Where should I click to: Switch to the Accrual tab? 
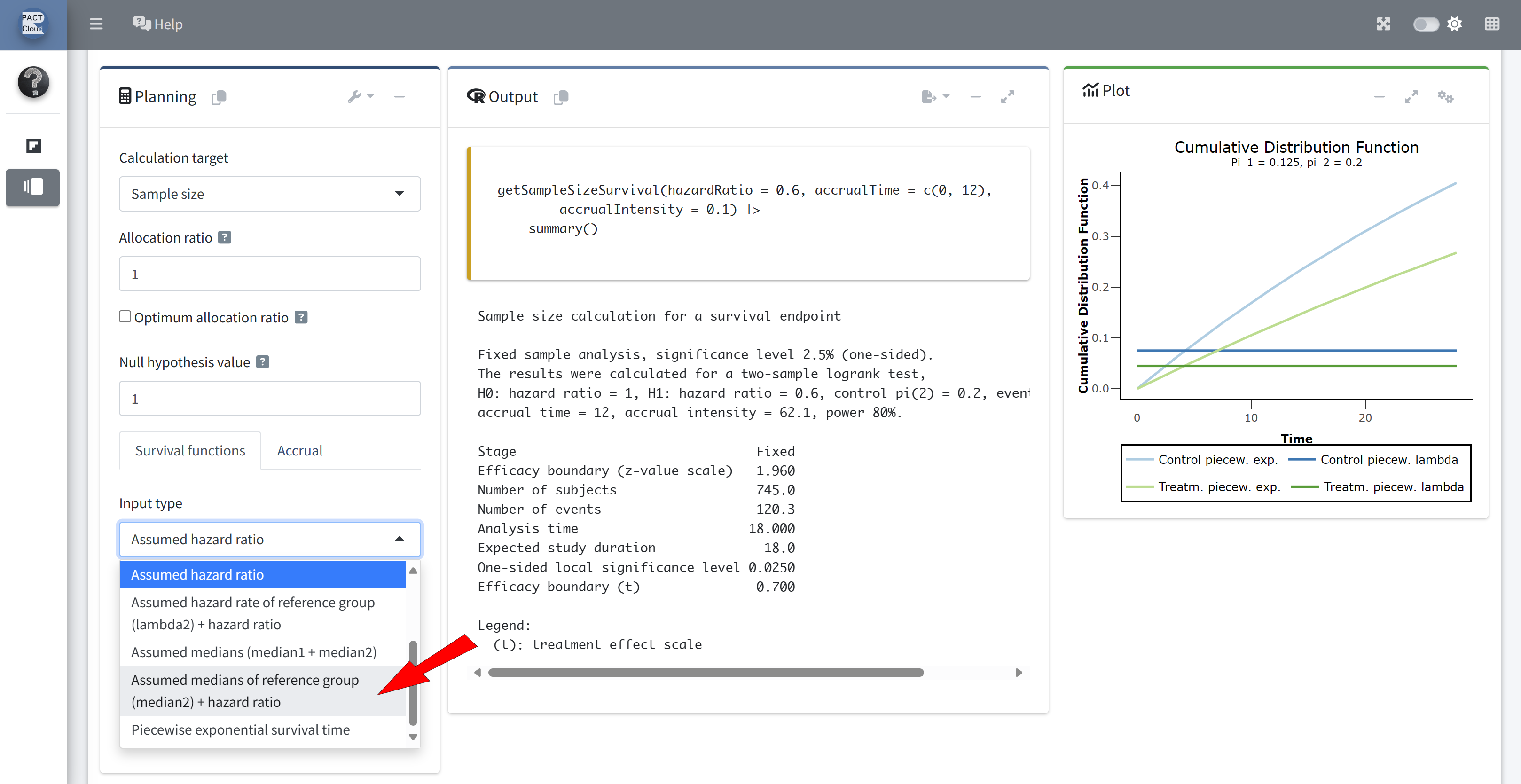click(x=299, y=450)
